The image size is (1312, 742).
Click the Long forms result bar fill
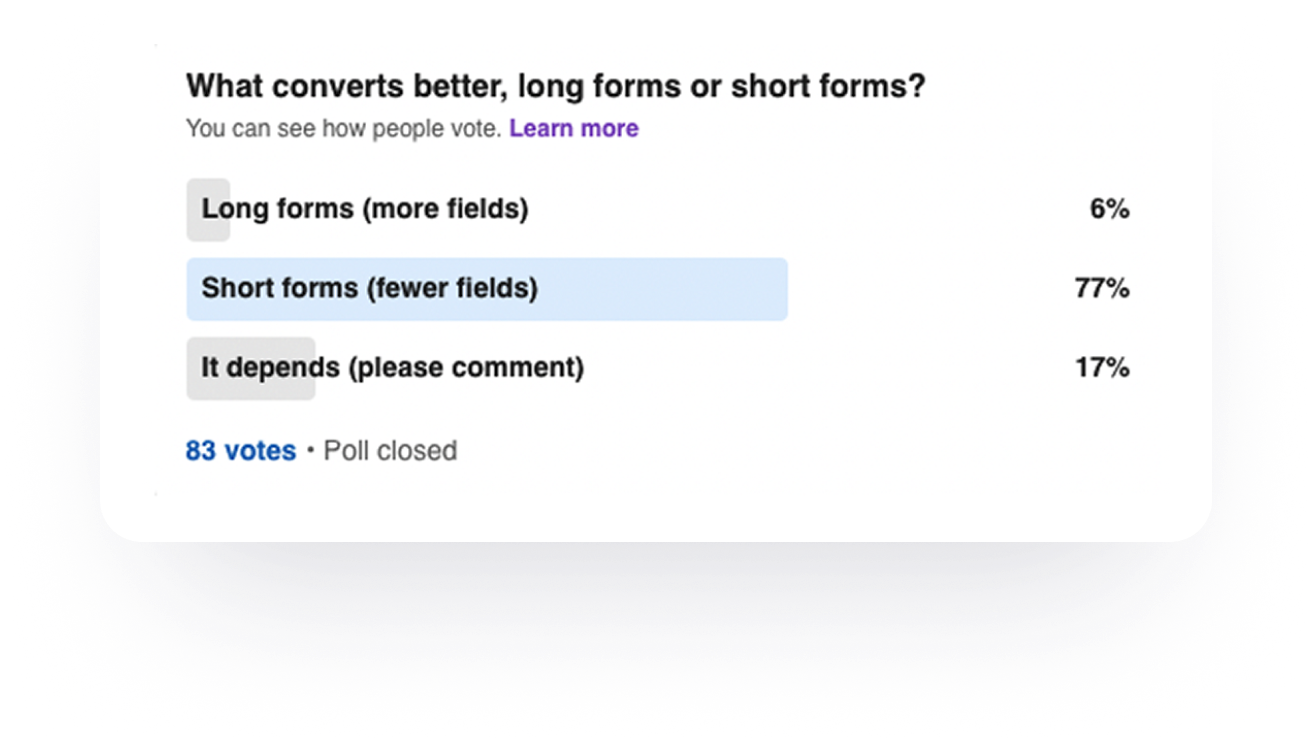point(207,209)
